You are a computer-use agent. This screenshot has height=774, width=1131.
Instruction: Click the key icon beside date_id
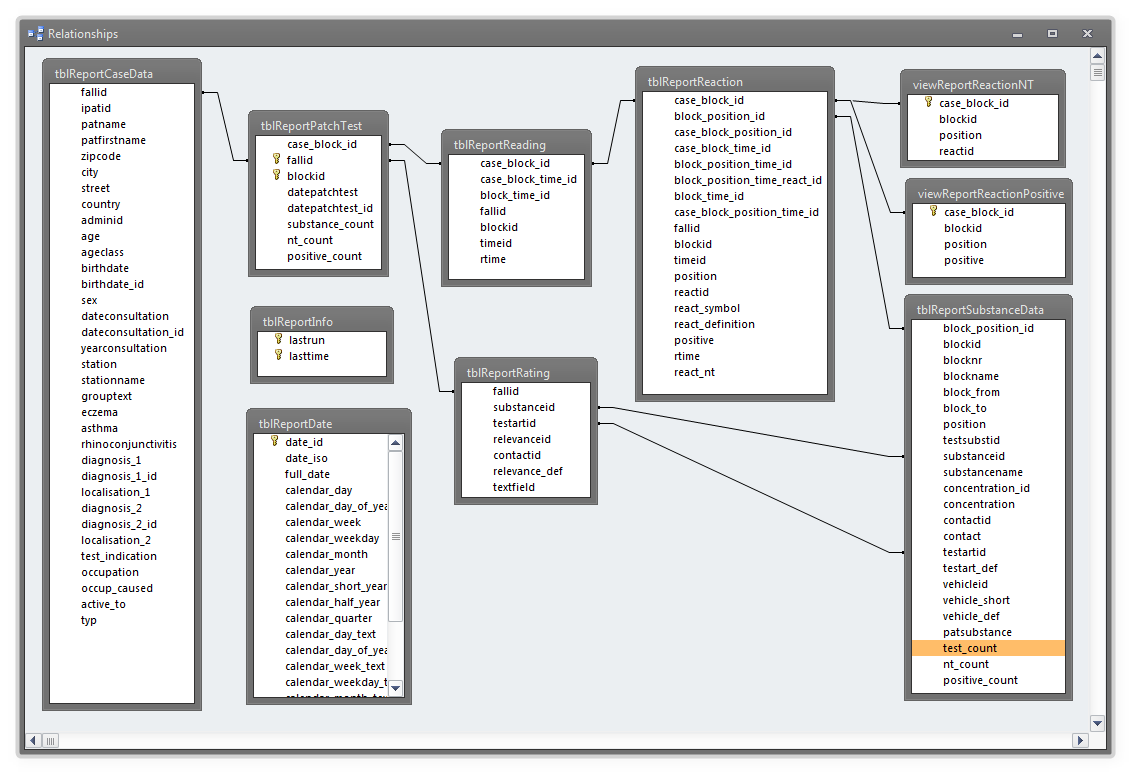click(x=274, y=442)
